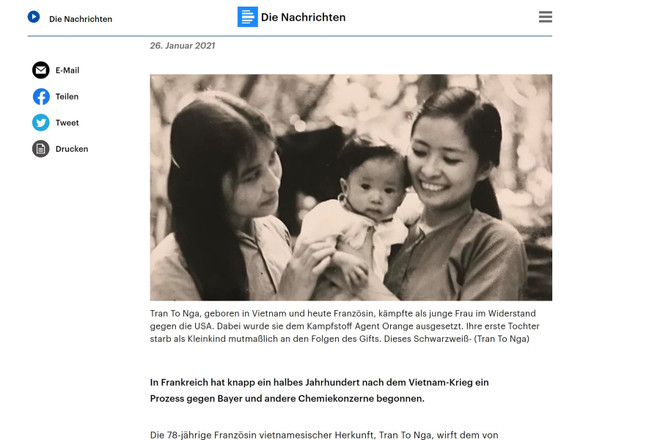Viewport: 660px width, 440px height.
Task: Click the blue document logo icon
Action: click(x=248, y=17)
